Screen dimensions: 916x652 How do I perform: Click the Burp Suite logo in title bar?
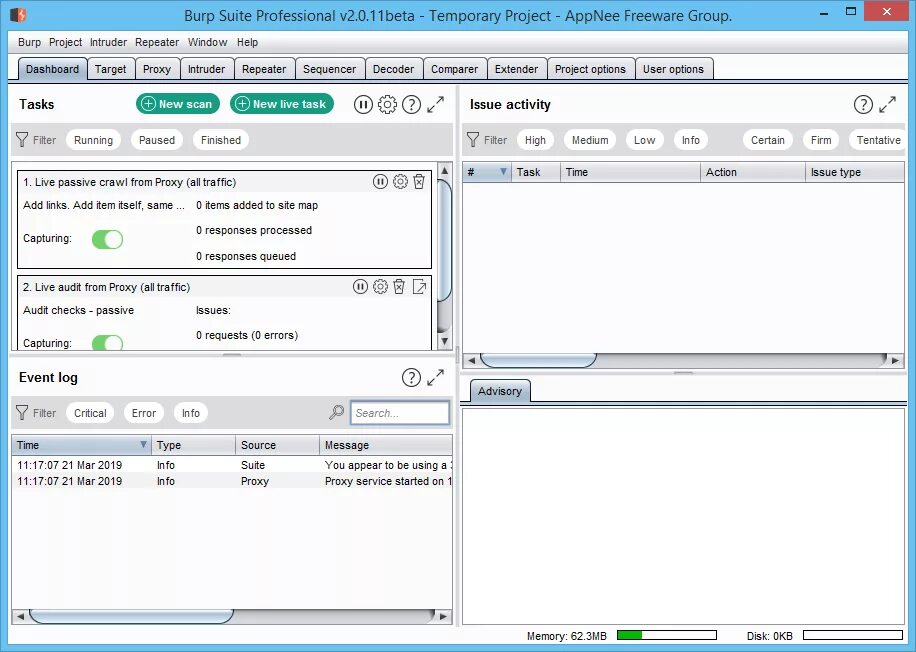[x=18, y=14]
